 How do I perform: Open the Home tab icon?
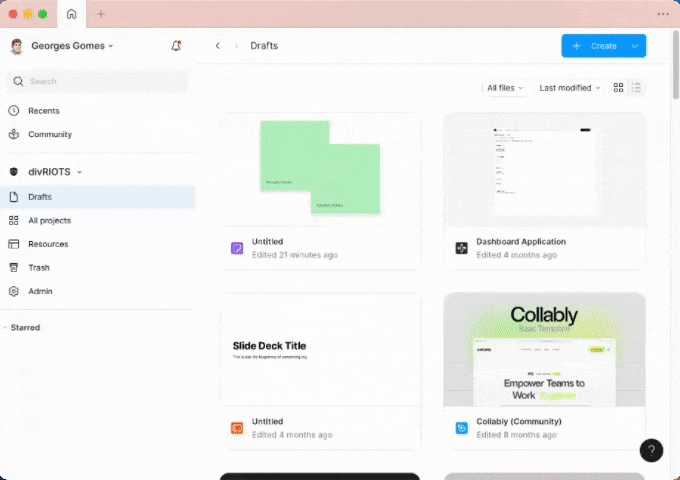click(x=72, y=14)
